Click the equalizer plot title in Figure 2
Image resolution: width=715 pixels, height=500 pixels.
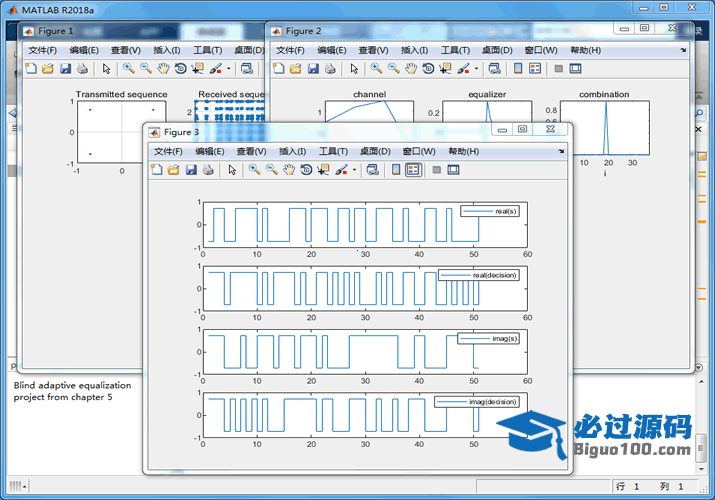point(487,94)
